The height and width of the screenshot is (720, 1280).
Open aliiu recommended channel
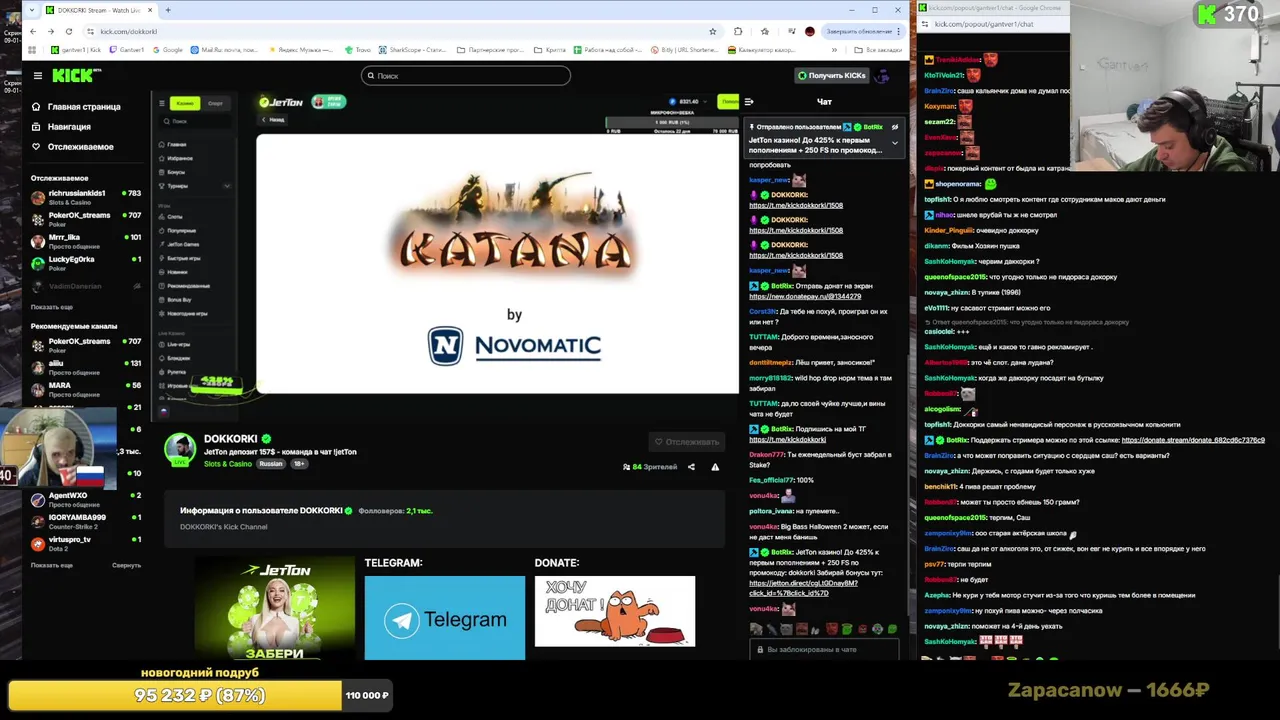(85, 367)
